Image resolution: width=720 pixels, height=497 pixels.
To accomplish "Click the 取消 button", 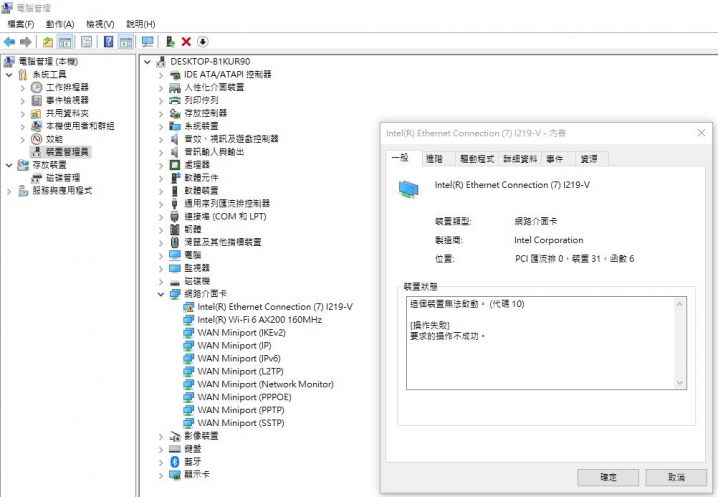I will coord(676,477).
